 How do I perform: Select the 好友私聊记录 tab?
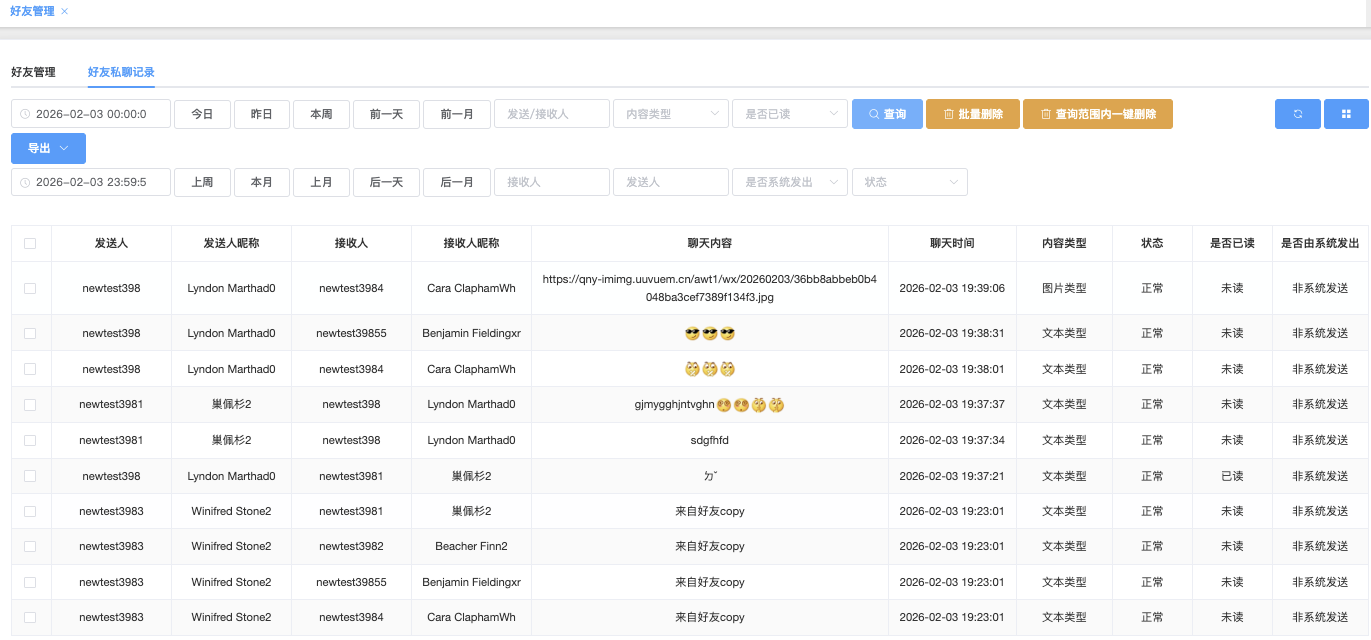(x=121, y=72)
